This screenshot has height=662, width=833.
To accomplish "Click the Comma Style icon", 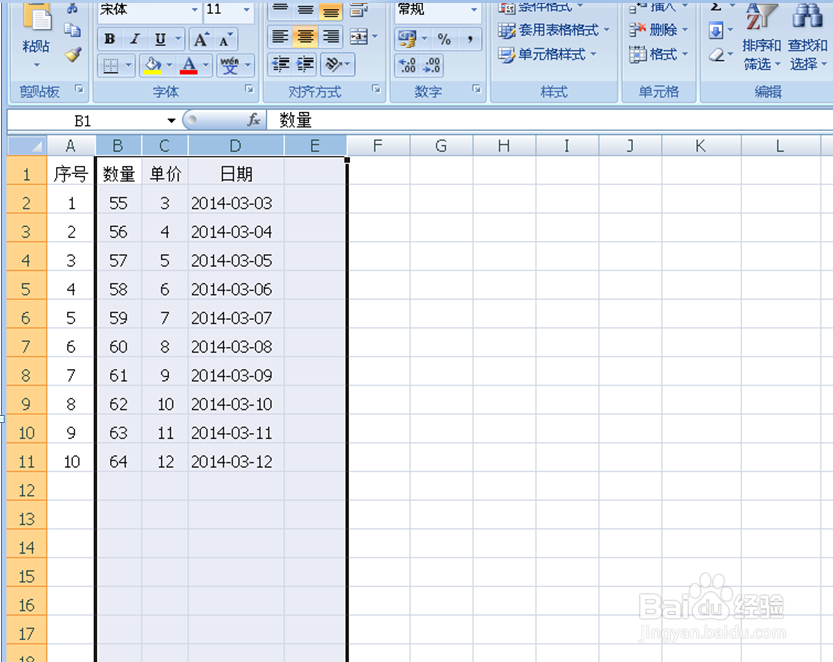I will (470, 39).
